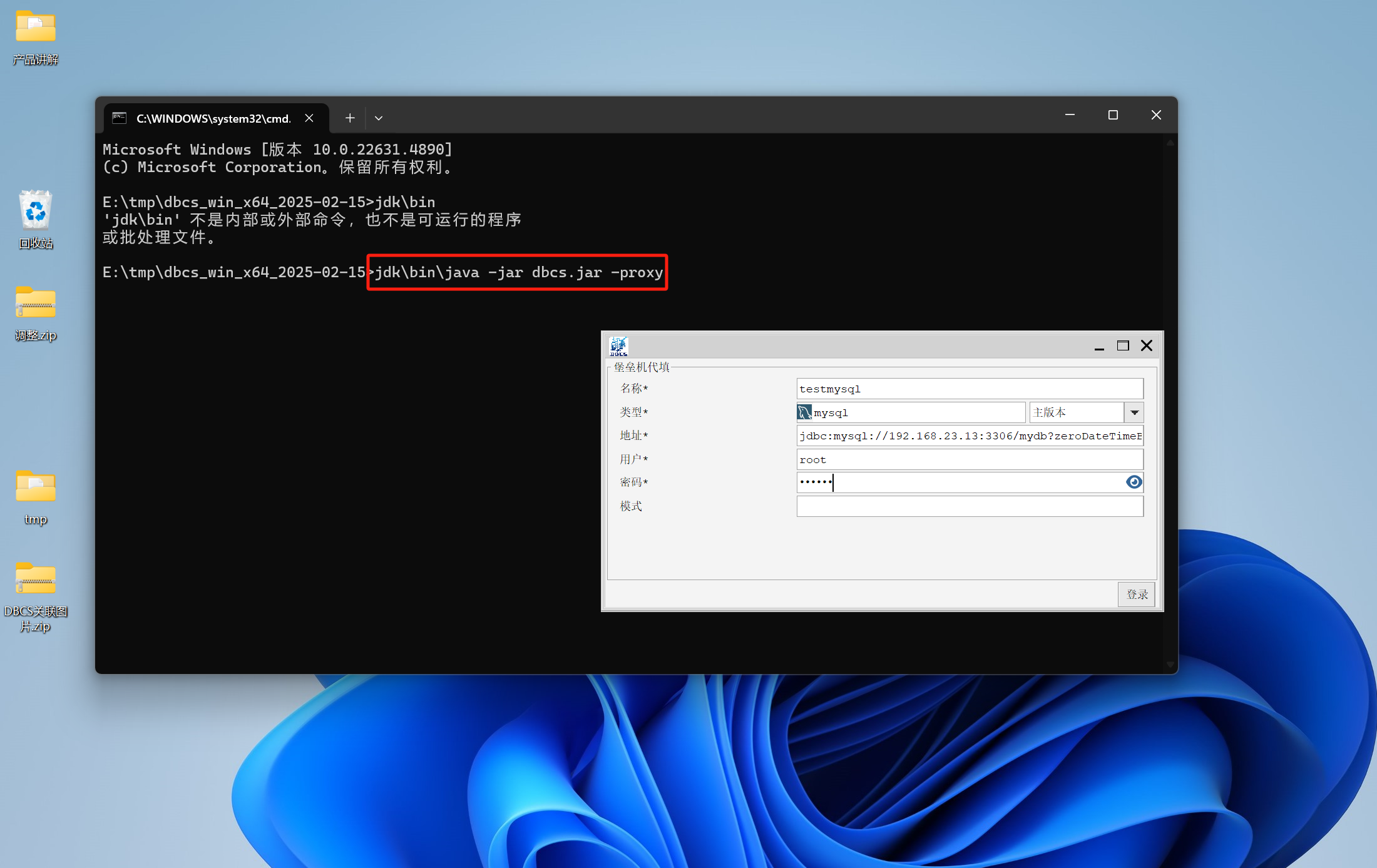Open the terminal new-tab profile chevron
The width and height of the screenshot is (1377, 868).
click(379, 118)
